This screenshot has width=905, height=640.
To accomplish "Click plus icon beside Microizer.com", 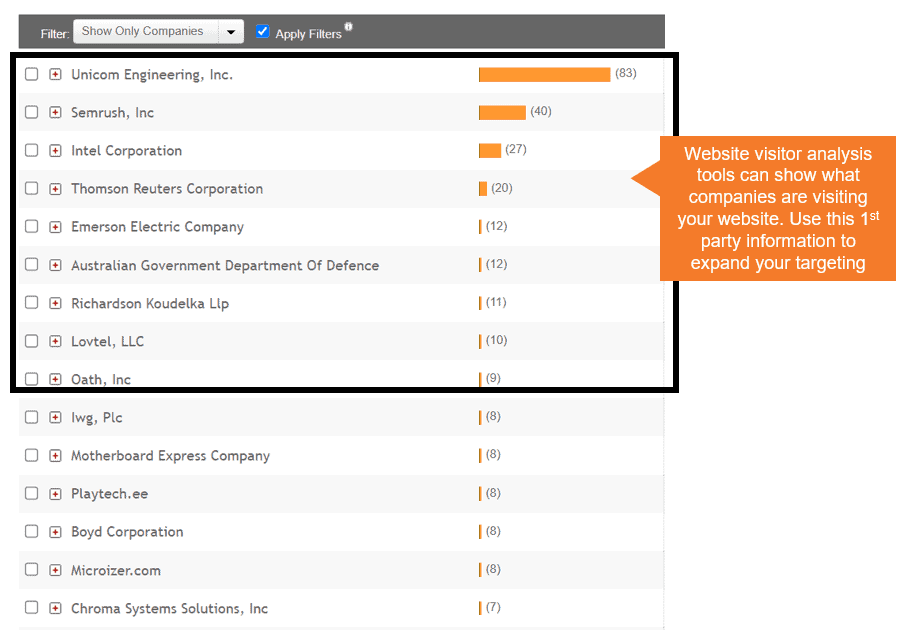I will coord(55,570).
